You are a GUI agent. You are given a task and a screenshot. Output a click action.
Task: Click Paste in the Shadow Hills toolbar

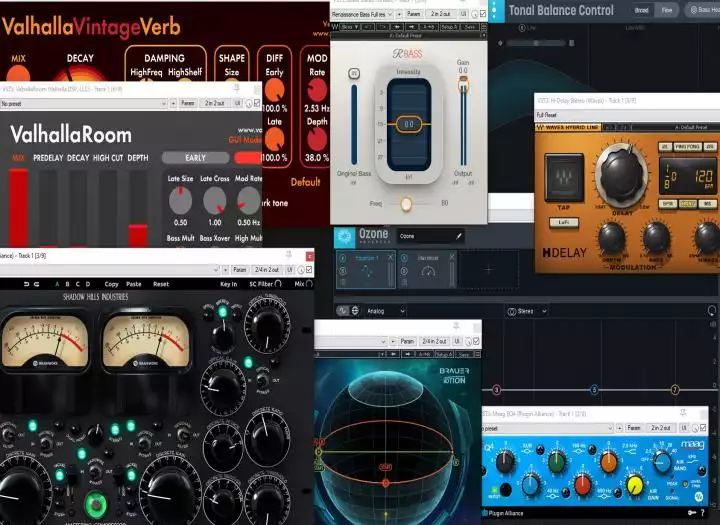[x=134, y=284]
